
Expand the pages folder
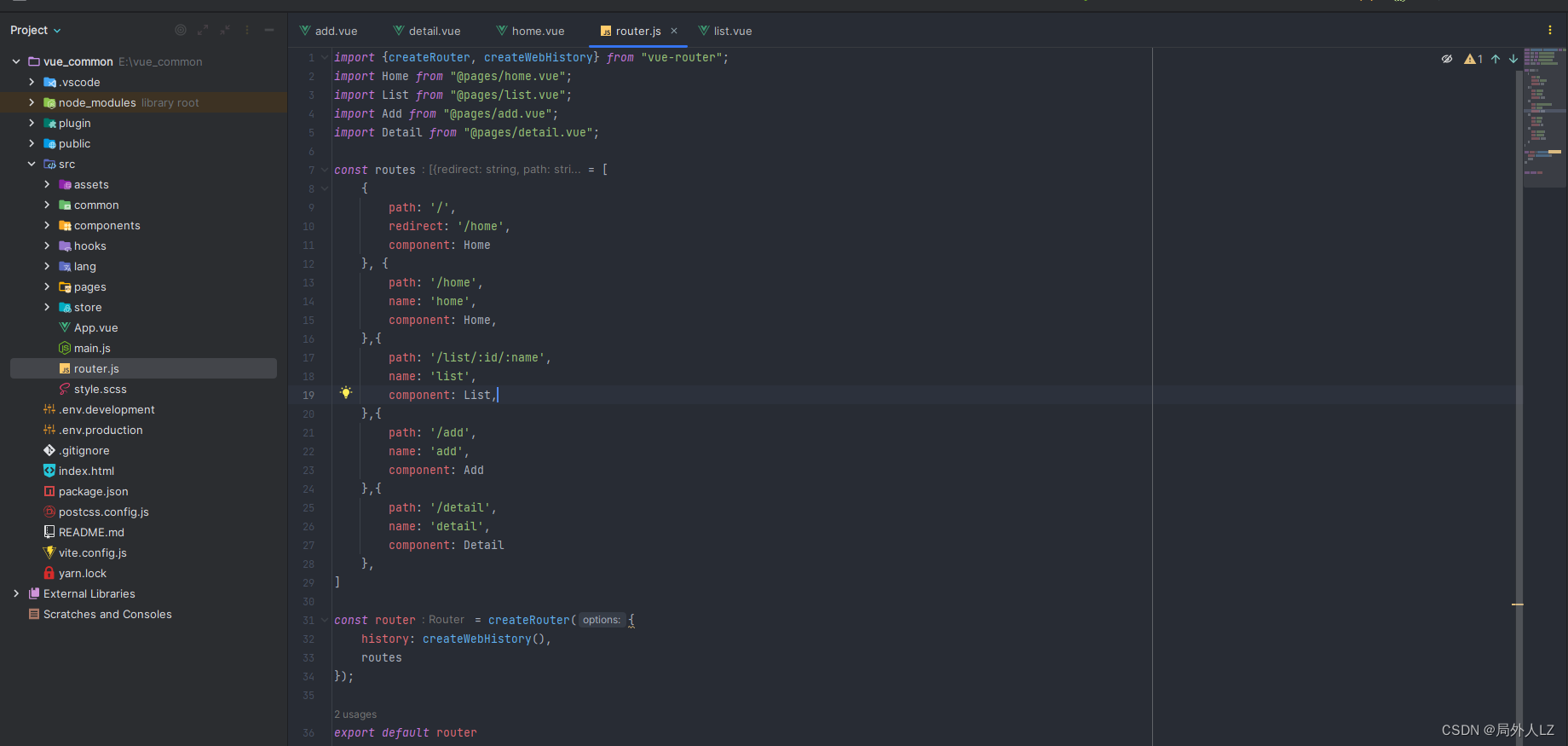coord(47,286)
